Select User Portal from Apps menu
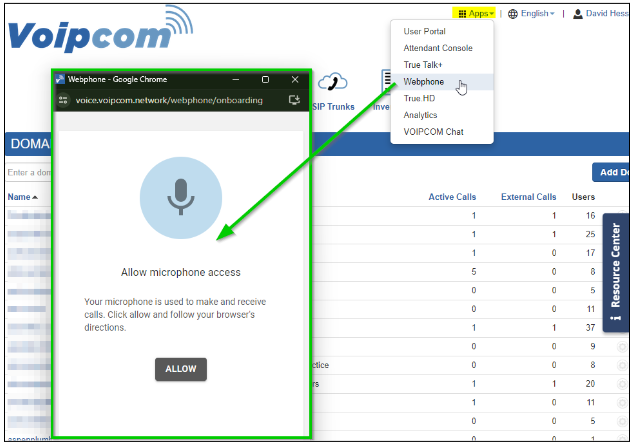The height and width of the screenshot is (445, 635). [x=424, y=31]
